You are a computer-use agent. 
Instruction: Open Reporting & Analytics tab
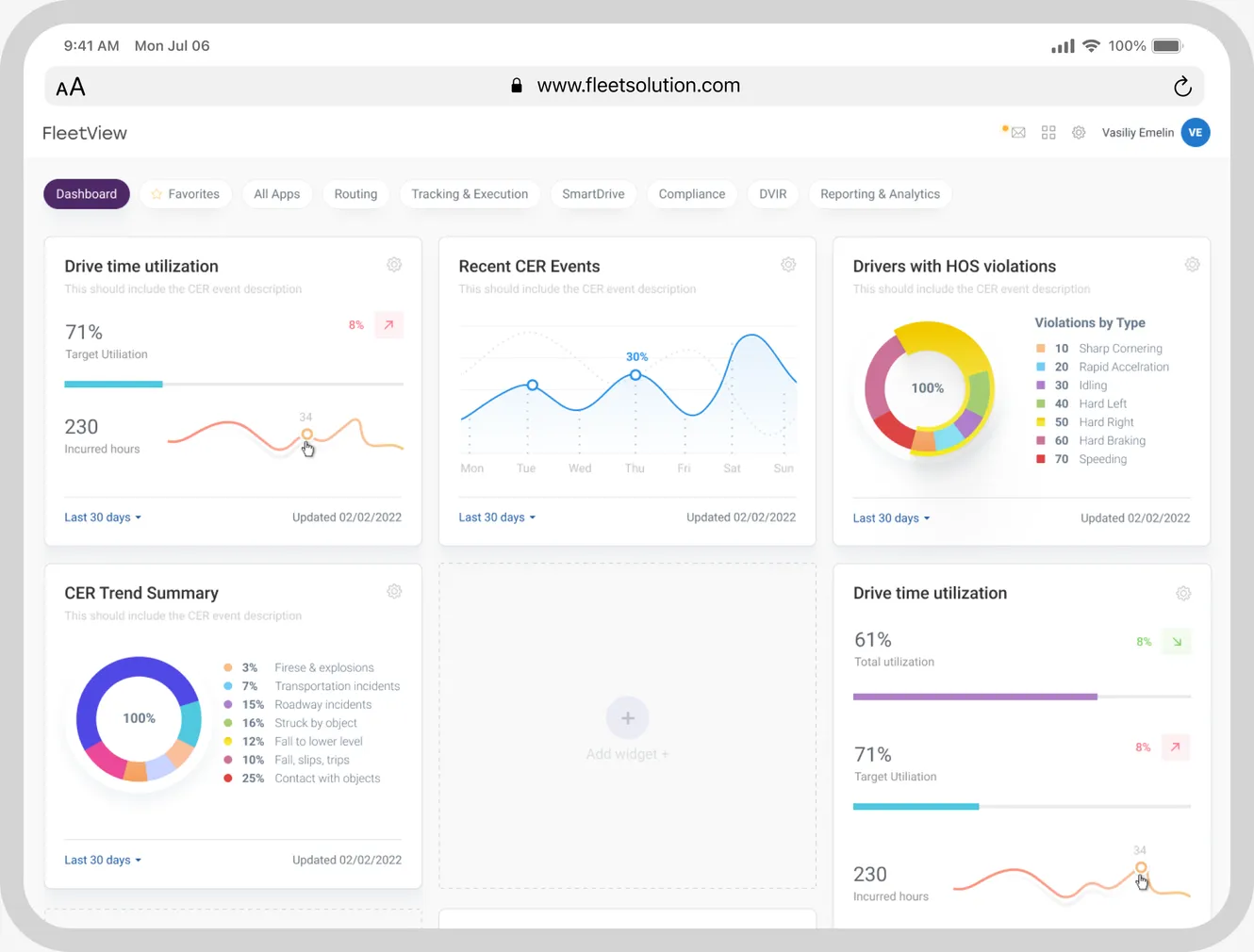click(880, 194)
